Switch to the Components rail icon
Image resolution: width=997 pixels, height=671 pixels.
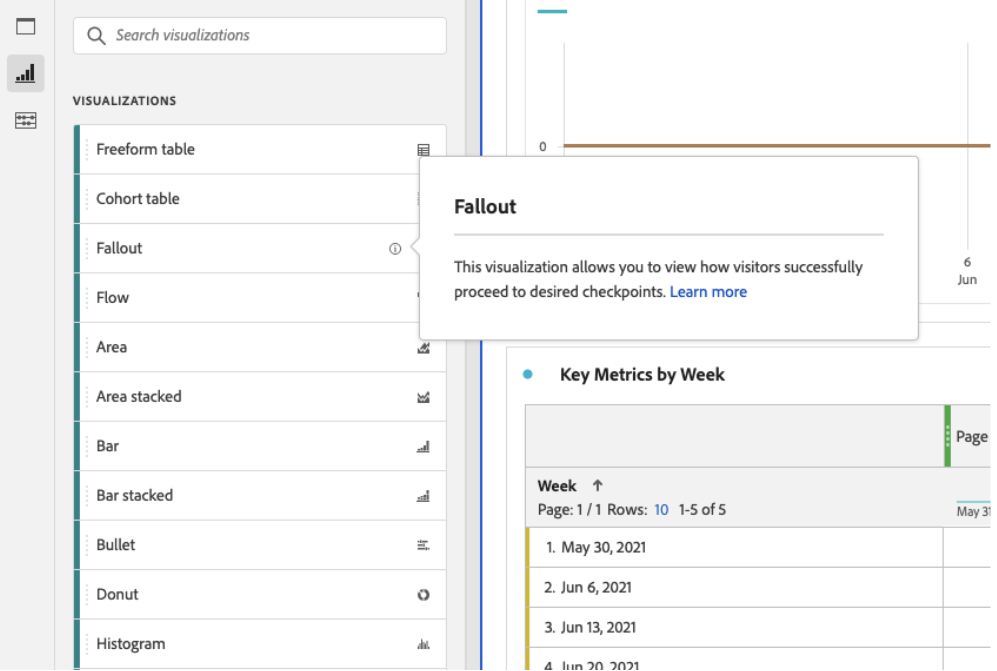[x=25, y=120]
